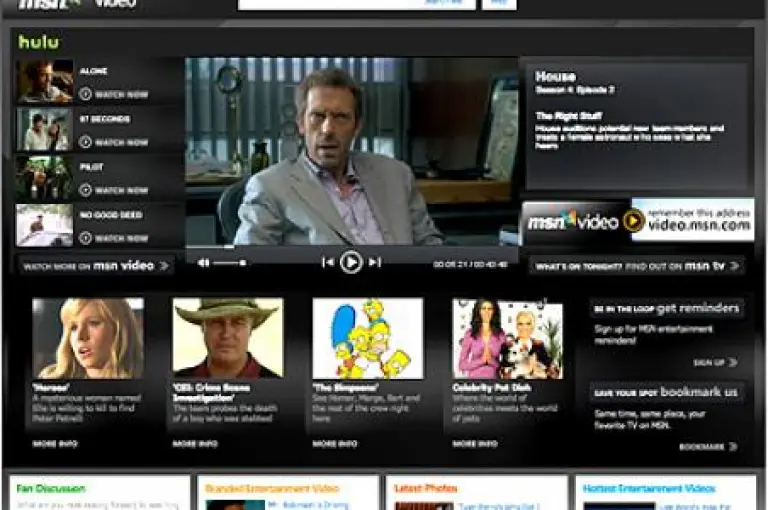Image resolution: width=768 pixels, height=510 pixels.
Task: Select the CSI: Crime Scene Investigation thumbnail
Action: coord(227,337)
